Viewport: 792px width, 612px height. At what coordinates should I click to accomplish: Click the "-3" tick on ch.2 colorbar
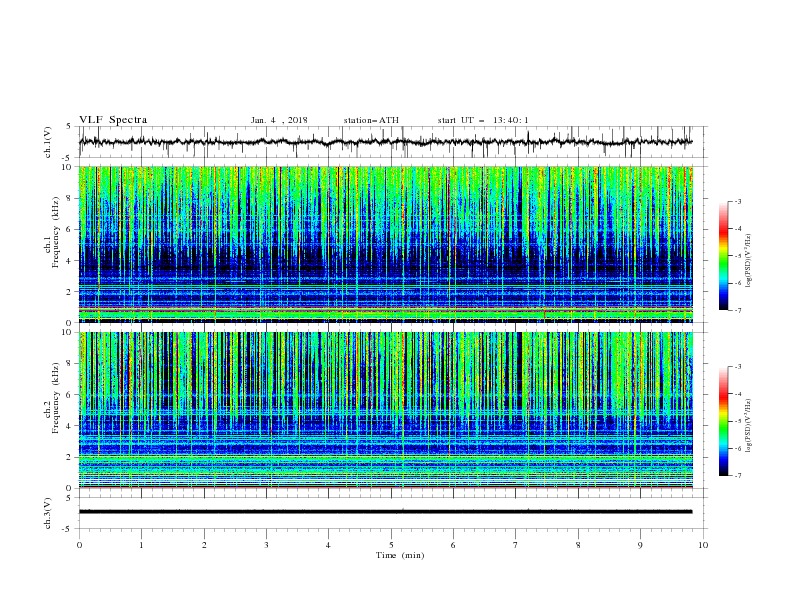coord(738,367)
